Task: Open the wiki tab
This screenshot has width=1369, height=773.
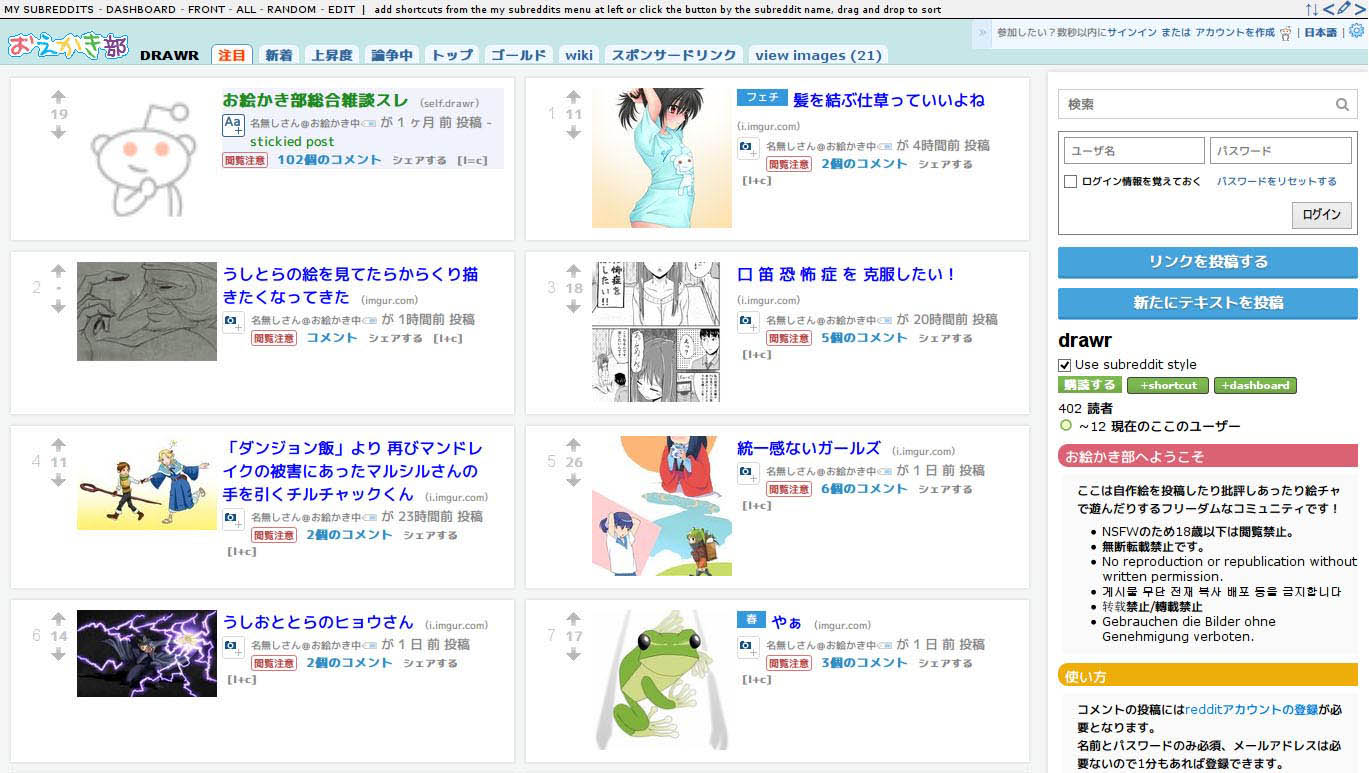Action: 579,55
